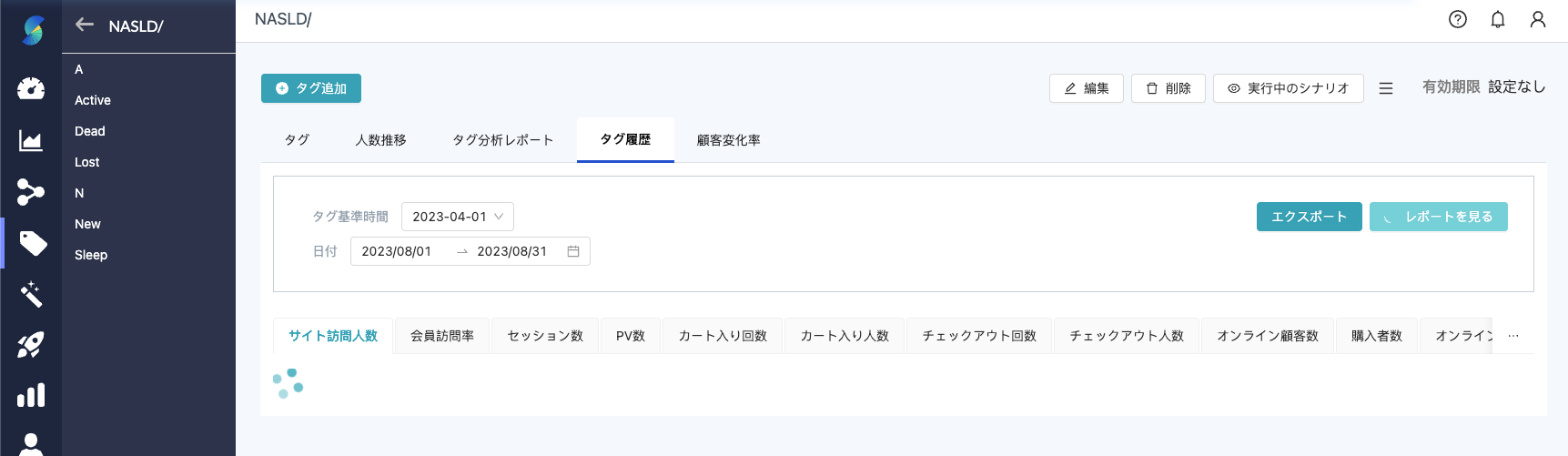
Task: Click the calendar icon in date range field
Action: coord(573,251)
